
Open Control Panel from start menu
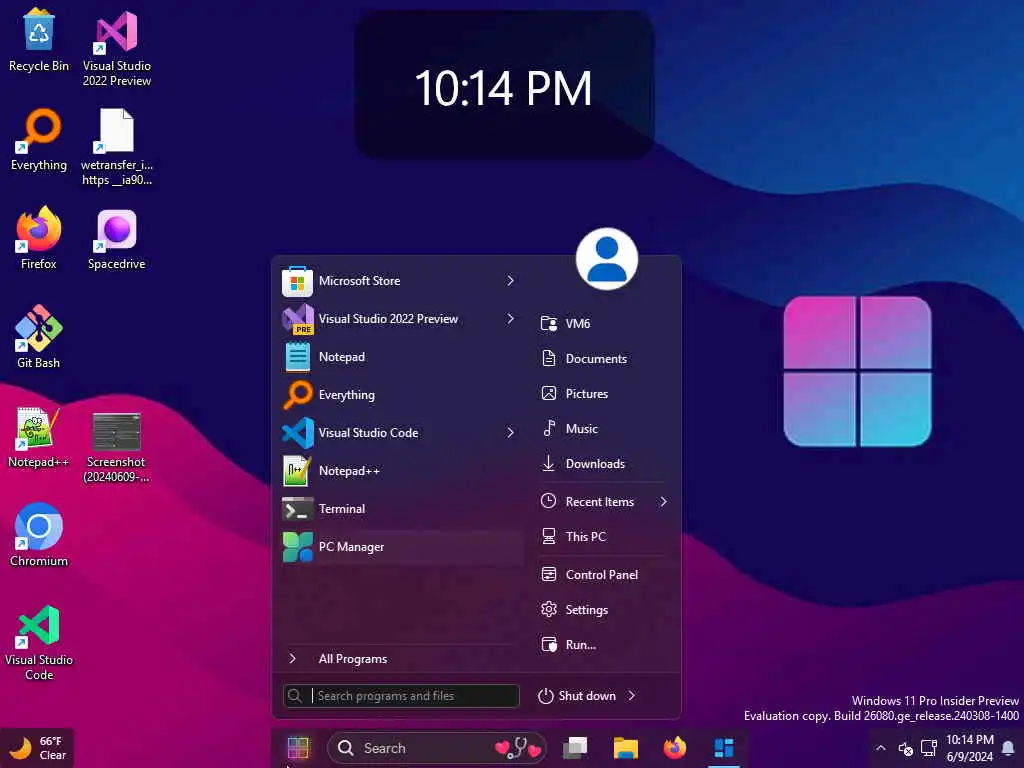(603, 575)
